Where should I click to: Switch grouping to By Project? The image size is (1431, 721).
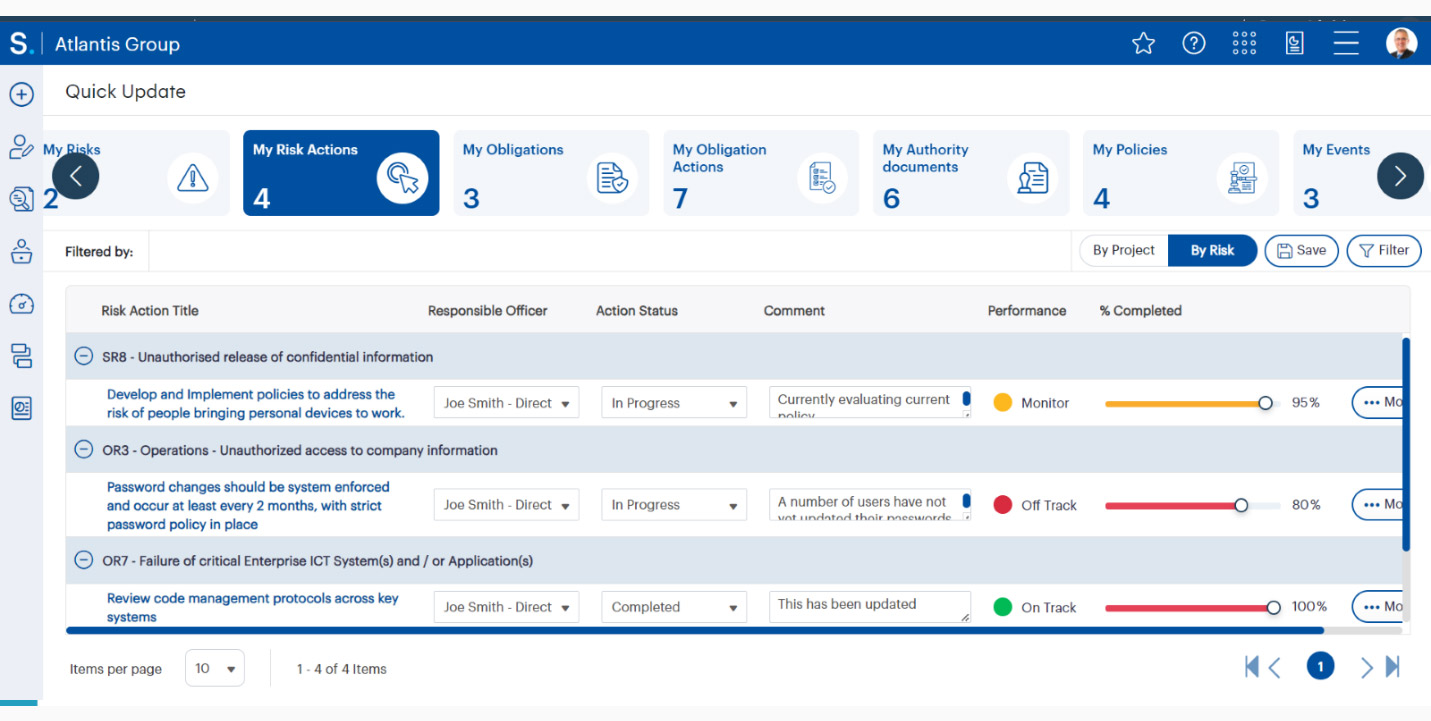click(1123, 250)
